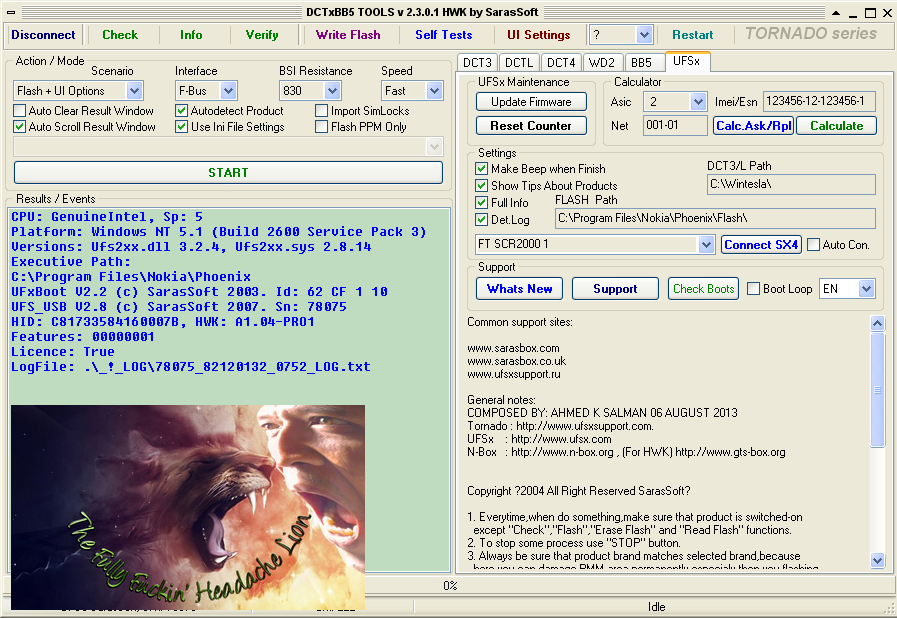Screen dimensions: 897x618
Task: Click the Idle status bar text
Action: coord(656,607)
